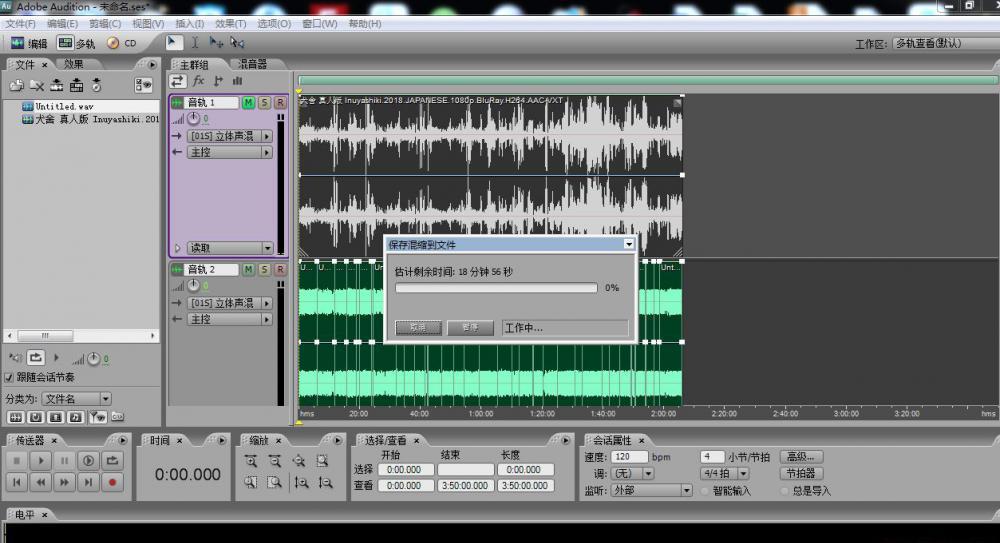Open 效果(T) menu
This screenshot has height=543, width=1000.
pyautogui.click(x=230, y=24)
